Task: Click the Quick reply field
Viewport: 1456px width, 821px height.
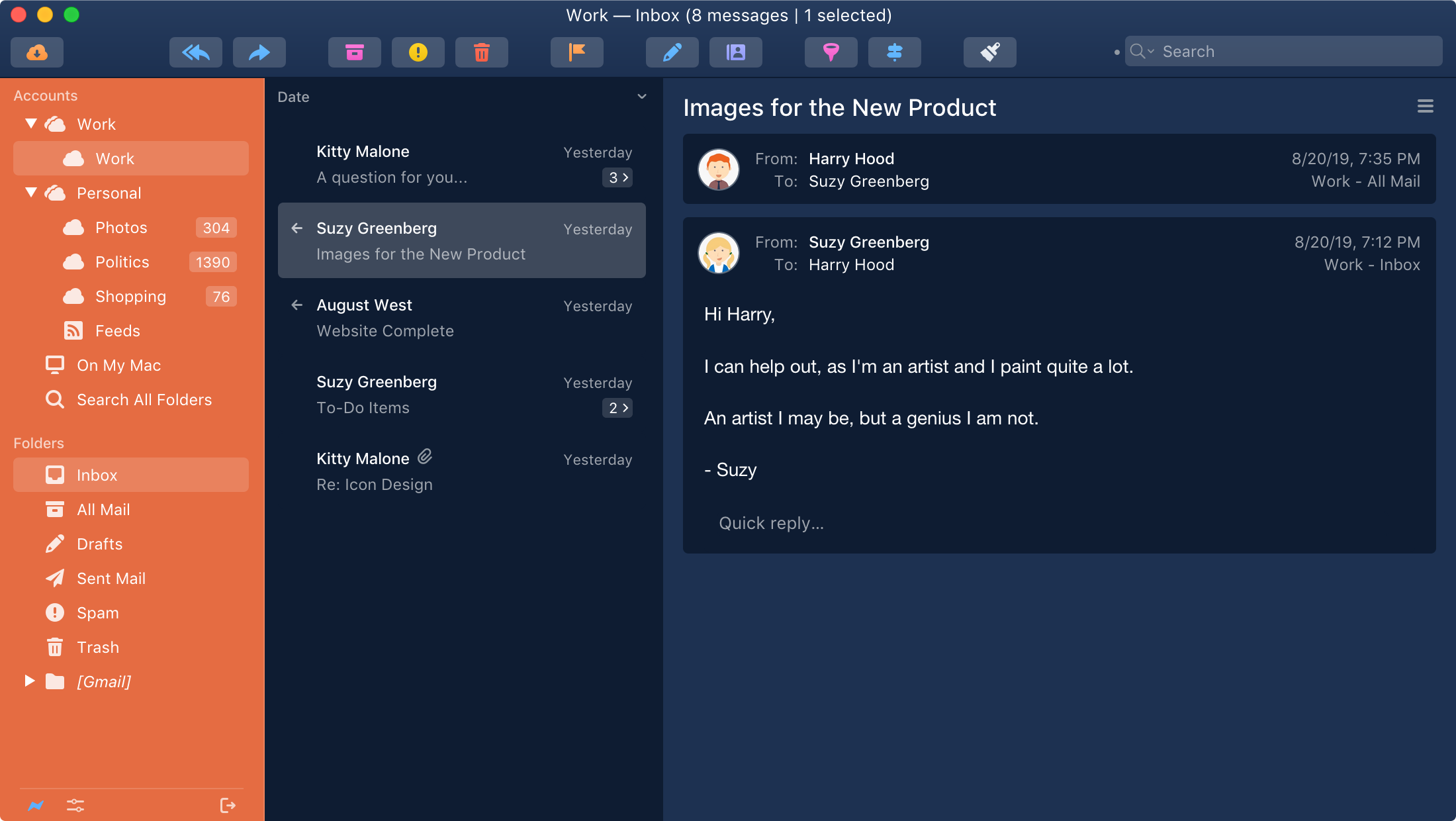Action: click(x=772, y=523)
